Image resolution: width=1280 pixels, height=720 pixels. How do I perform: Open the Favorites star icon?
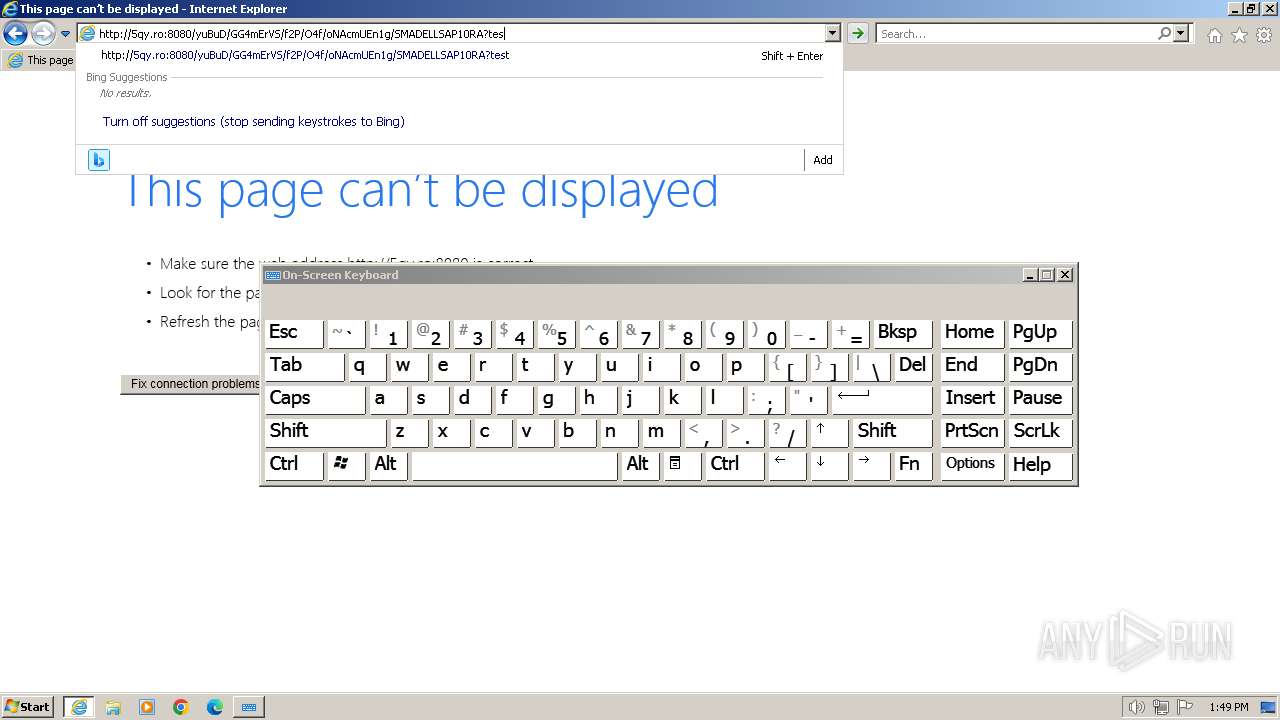(x=1239, y=35)
